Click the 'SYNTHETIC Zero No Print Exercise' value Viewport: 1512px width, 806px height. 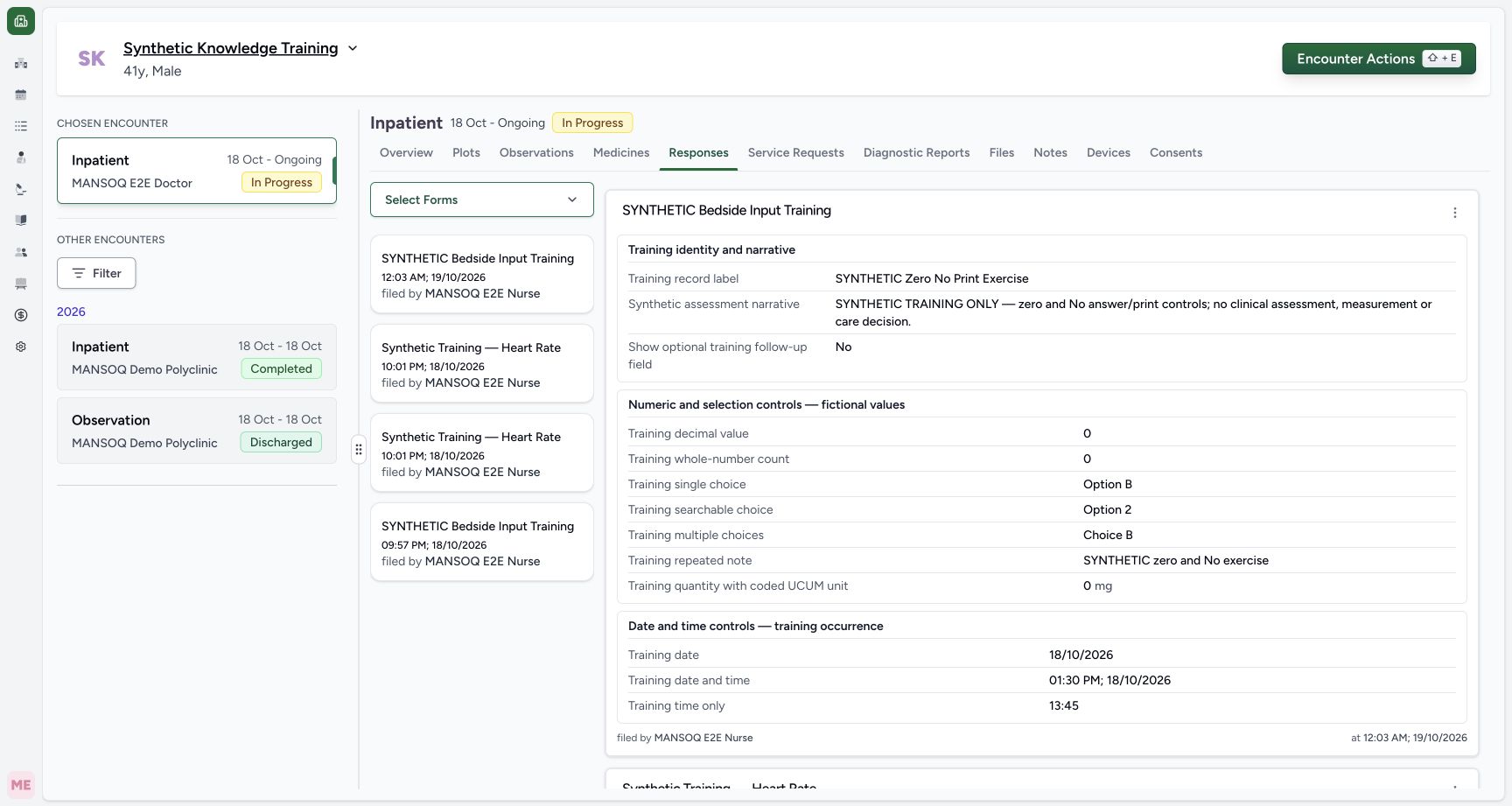pos(932,278)
